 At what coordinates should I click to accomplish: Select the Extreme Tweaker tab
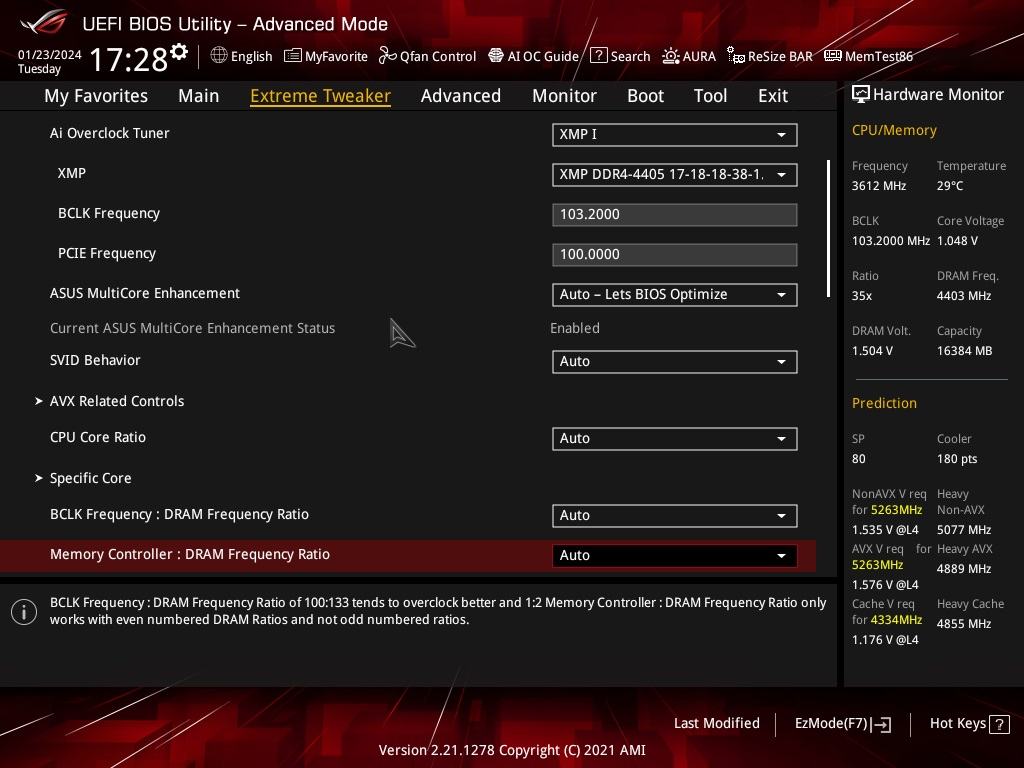click(320, 96)
